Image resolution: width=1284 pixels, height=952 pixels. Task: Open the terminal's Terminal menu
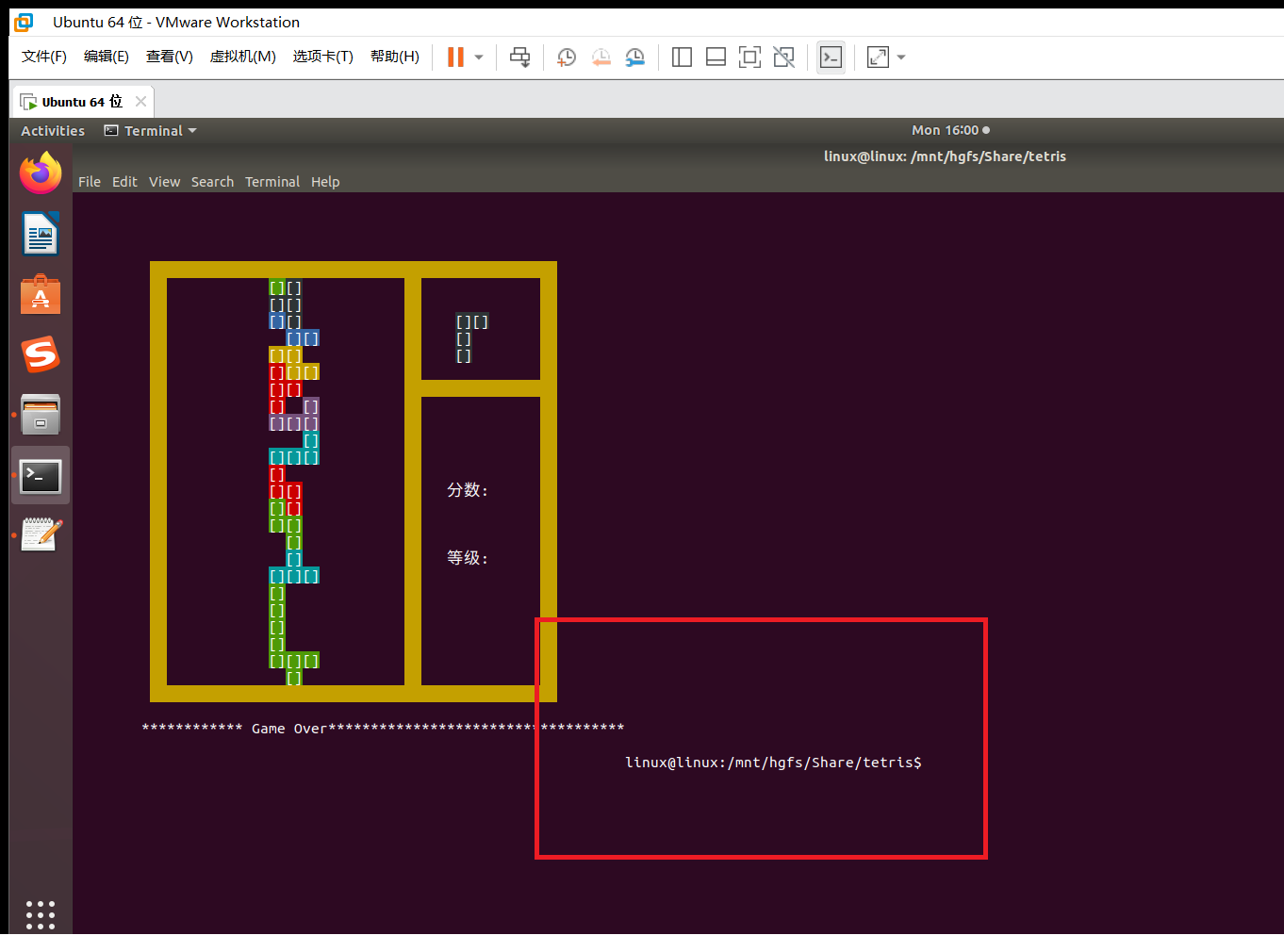pos(272,182)
